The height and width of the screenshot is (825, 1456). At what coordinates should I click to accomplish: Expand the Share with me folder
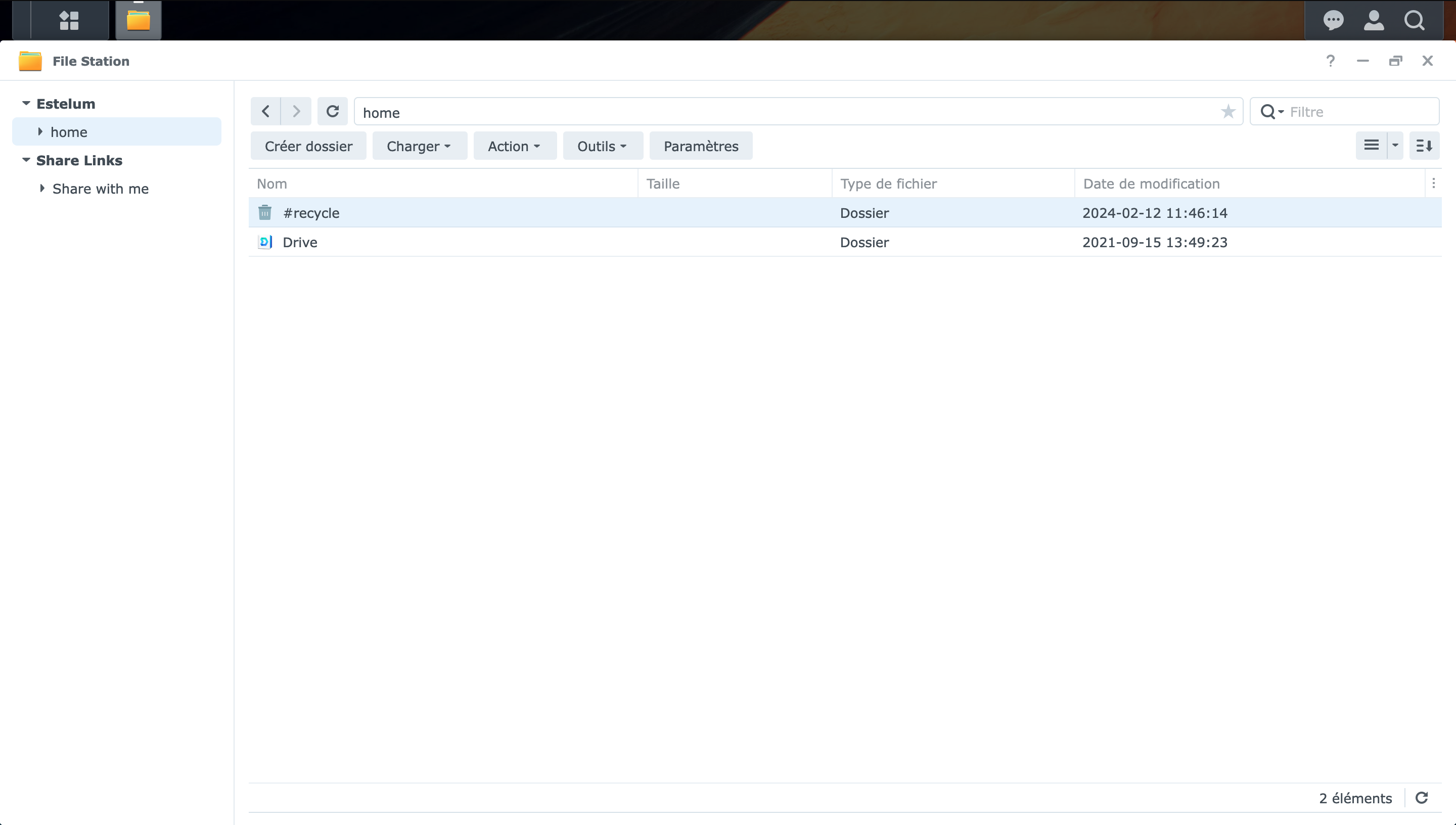click(x=40, y=188)
